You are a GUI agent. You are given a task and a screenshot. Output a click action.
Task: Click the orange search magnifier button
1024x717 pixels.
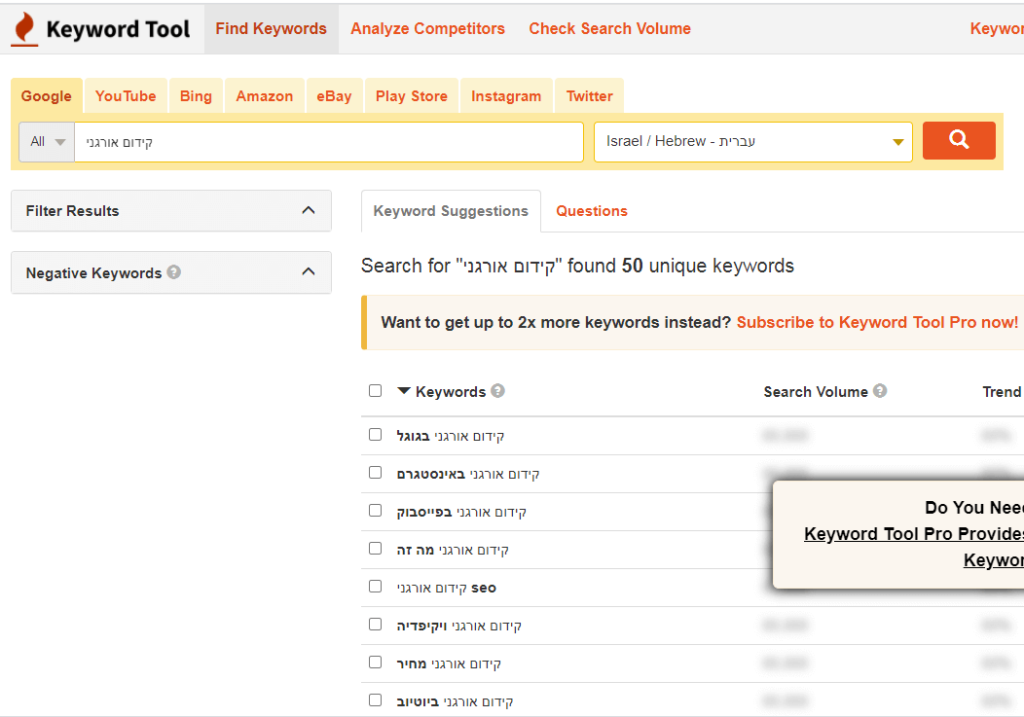coord(959,140)
